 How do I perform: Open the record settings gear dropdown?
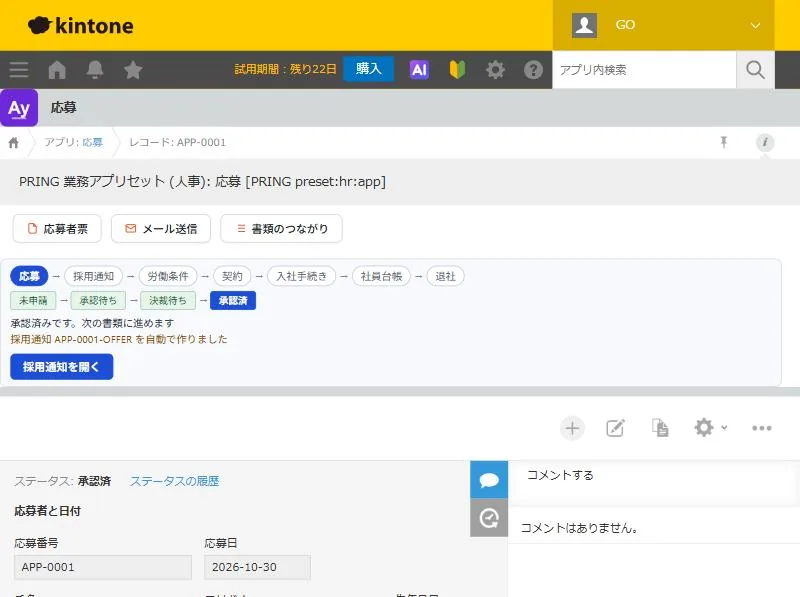coord(710,428)
